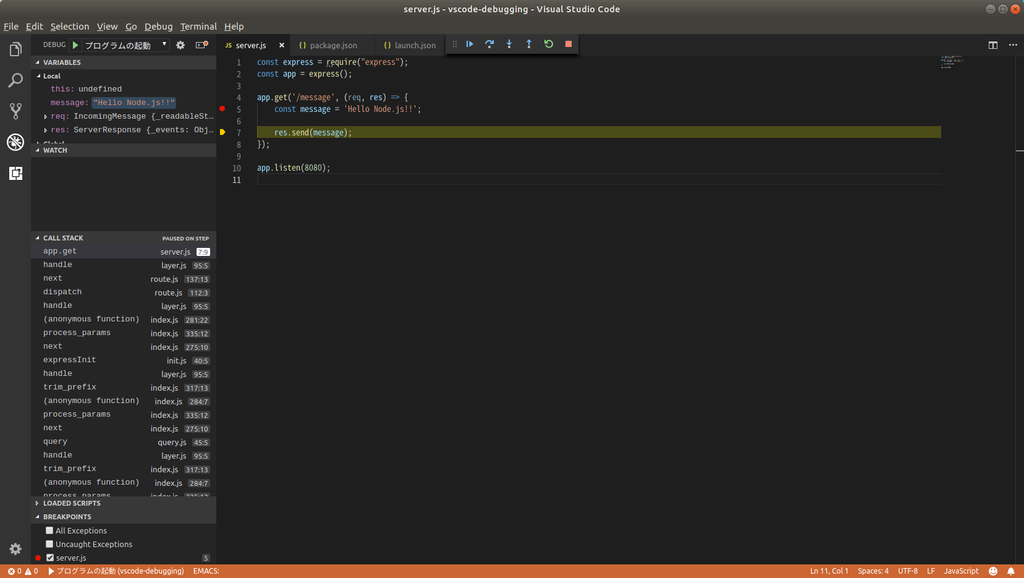The width and height of the screenshot is (1024, 578).
Task: Expand the res variable
Action: coord(45,131)
